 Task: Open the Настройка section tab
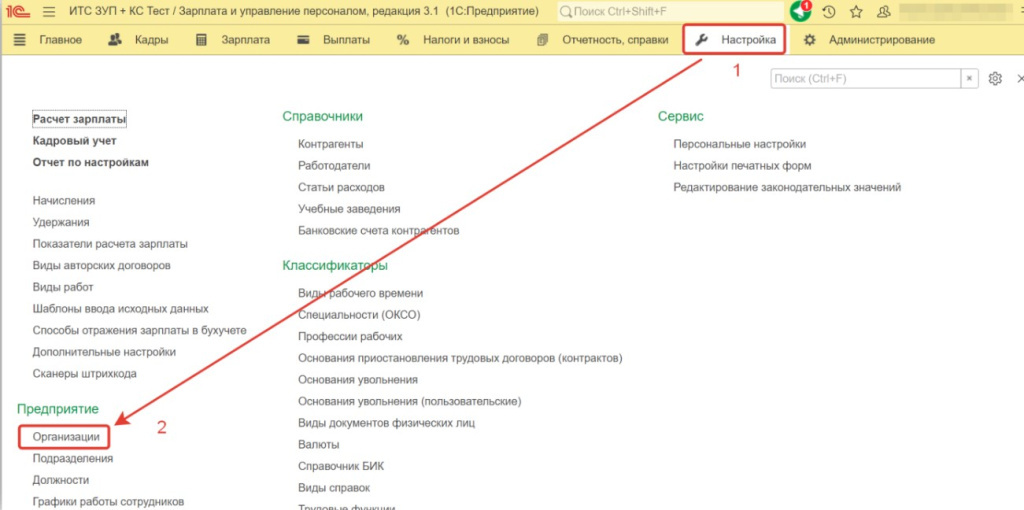[x=736, y=40]
